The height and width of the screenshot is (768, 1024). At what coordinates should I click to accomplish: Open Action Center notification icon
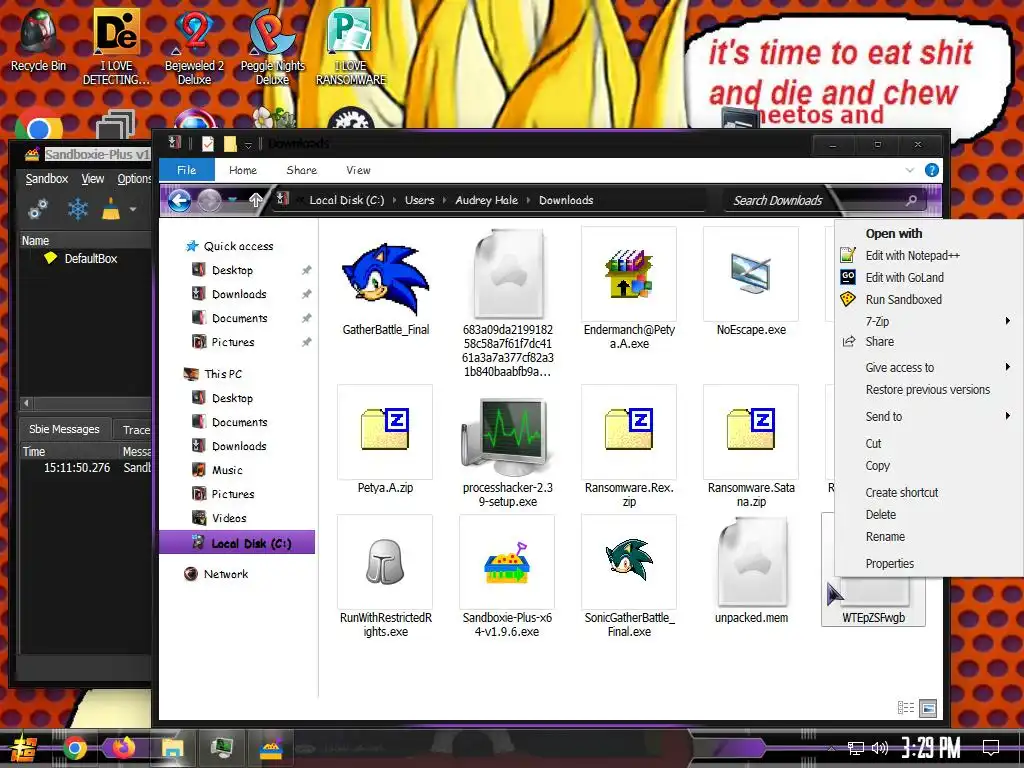(991, 748)
